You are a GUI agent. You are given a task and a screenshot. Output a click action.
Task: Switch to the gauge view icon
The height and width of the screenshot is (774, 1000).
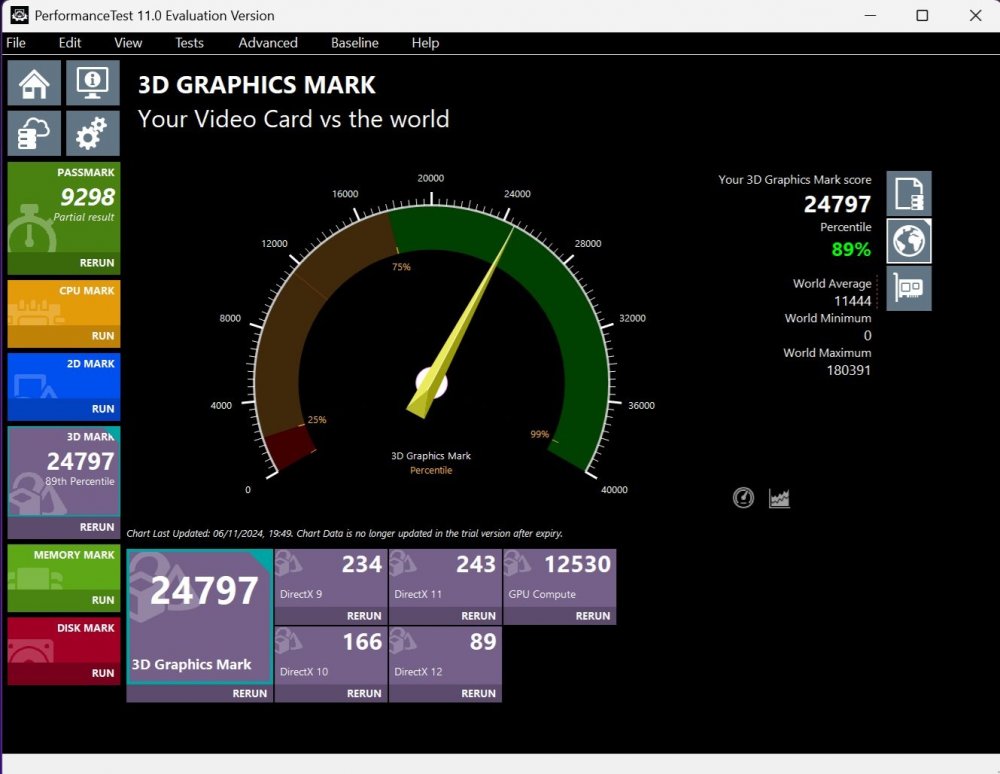[x=743, y=497]
